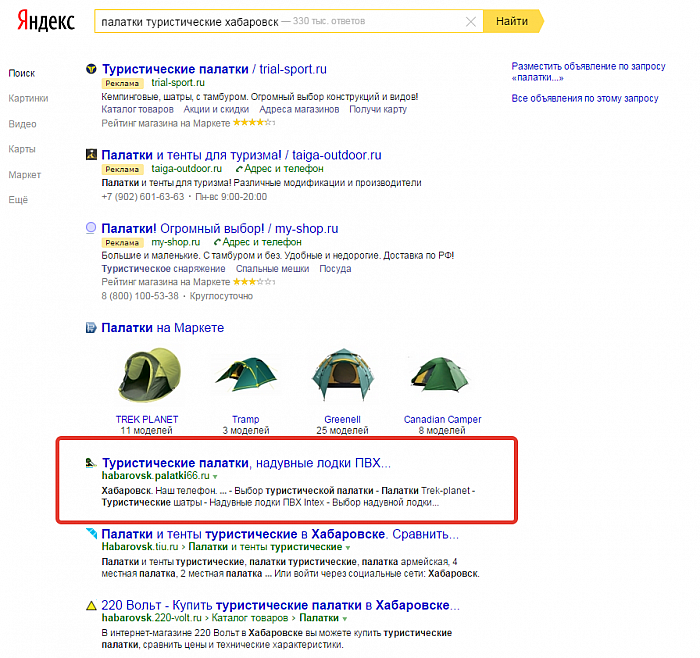The width and height of the screenshot is (700, 658).
Task: Click the Market icon beside Палатки на Маркете
Action: [x=91, y=328]
